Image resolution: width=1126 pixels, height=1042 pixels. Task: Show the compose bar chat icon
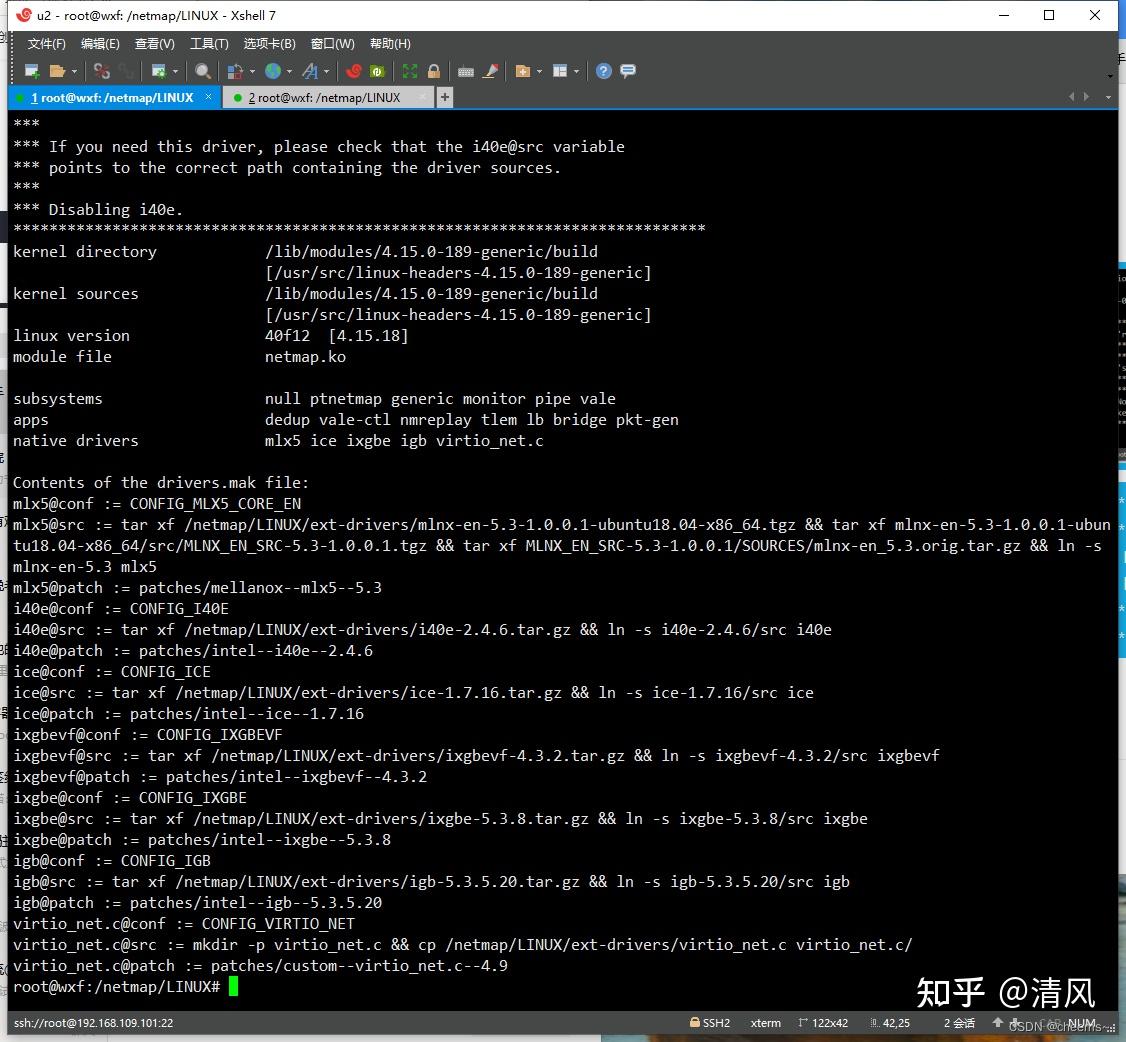pyautogui.click(x=628, y=71)
